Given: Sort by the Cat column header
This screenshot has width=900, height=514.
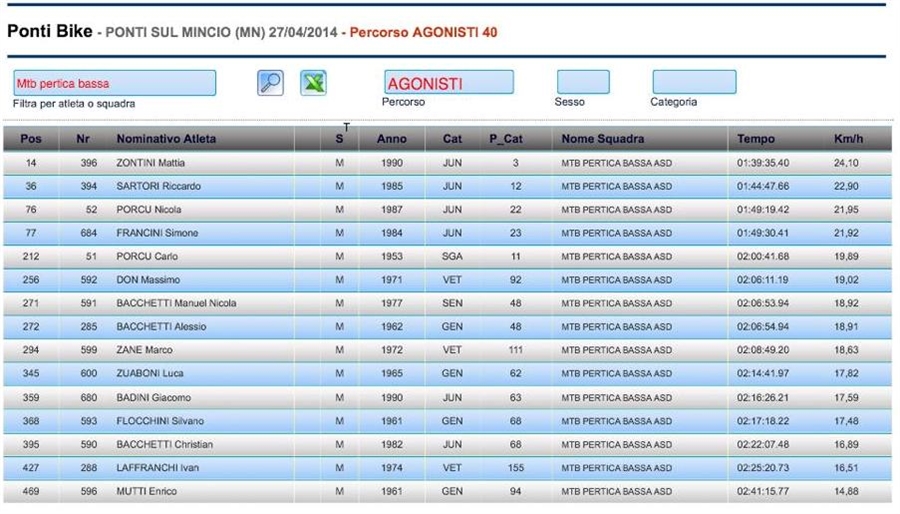Looking at the screenshot, I should point(452,139).
